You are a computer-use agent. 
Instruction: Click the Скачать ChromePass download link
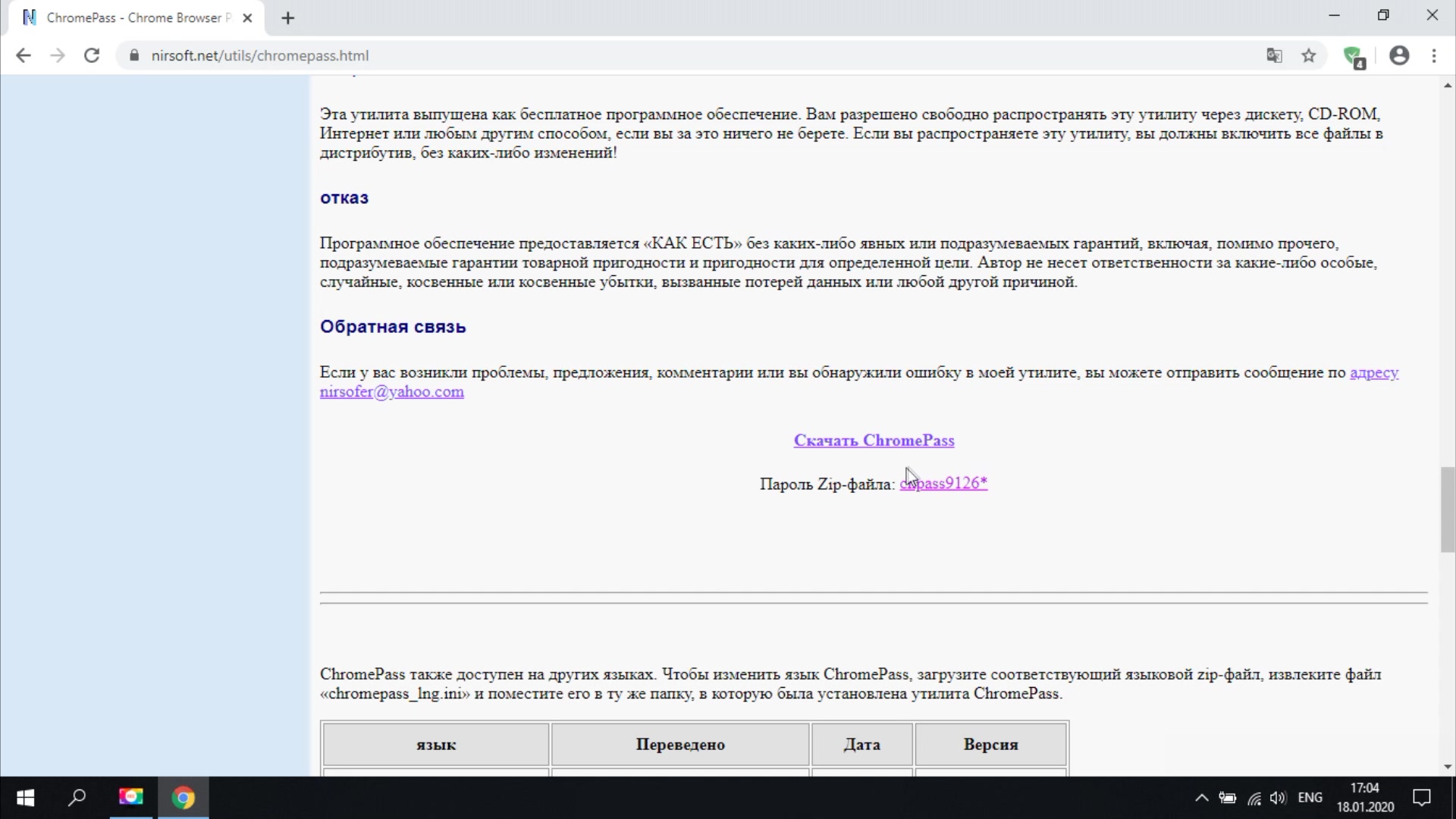click(x=874, y=441)
